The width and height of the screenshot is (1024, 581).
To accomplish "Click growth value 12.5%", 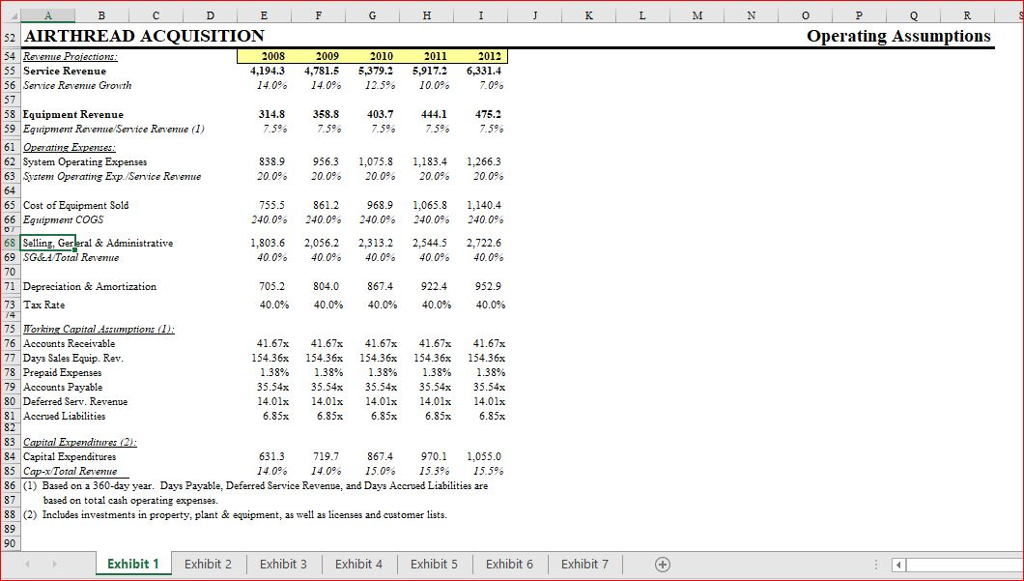I will tap(381, 86).
